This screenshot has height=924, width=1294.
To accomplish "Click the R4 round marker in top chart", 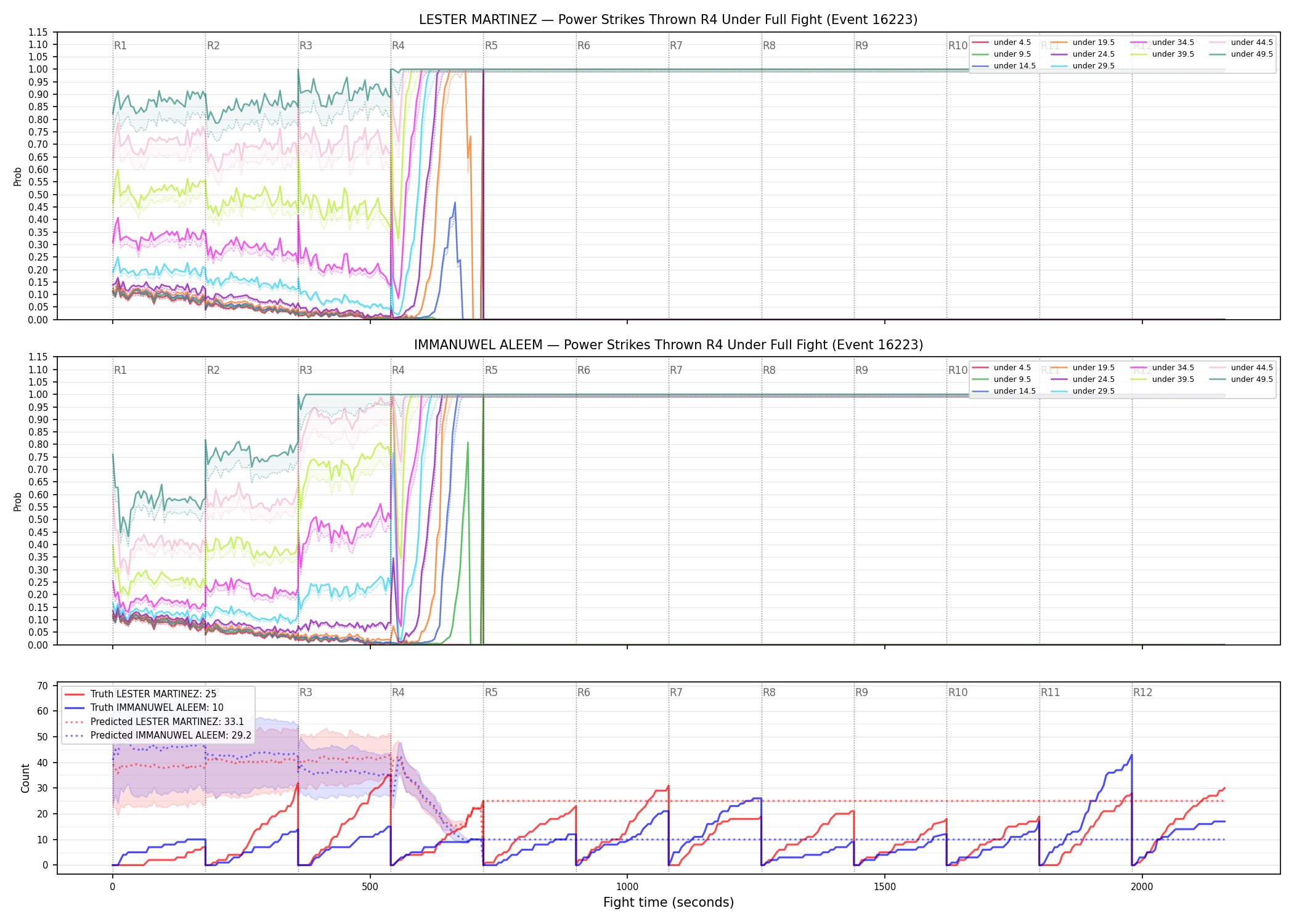I will 399,46.
